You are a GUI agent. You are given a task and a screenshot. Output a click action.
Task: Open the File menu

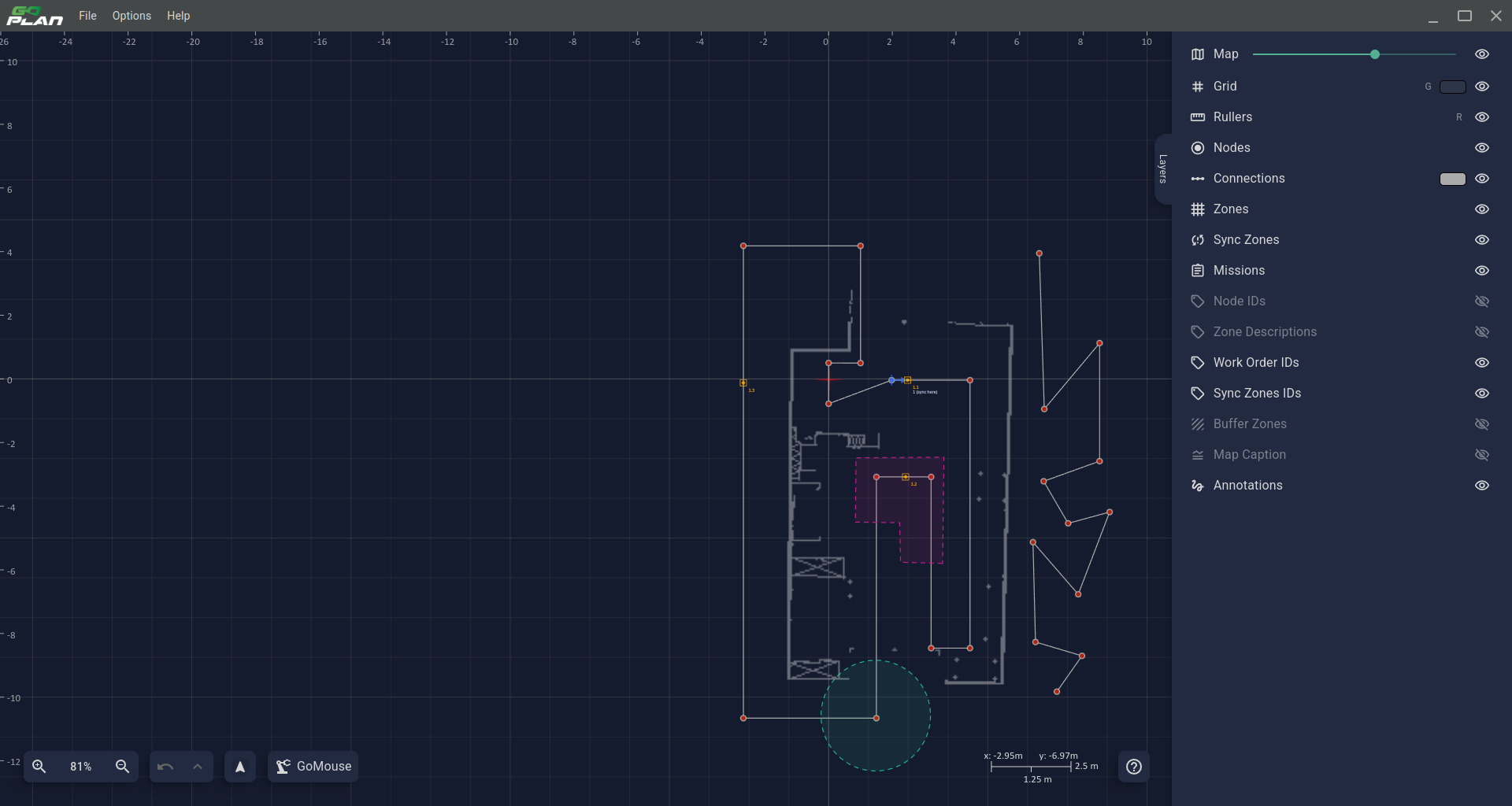(x=87, y=16)
